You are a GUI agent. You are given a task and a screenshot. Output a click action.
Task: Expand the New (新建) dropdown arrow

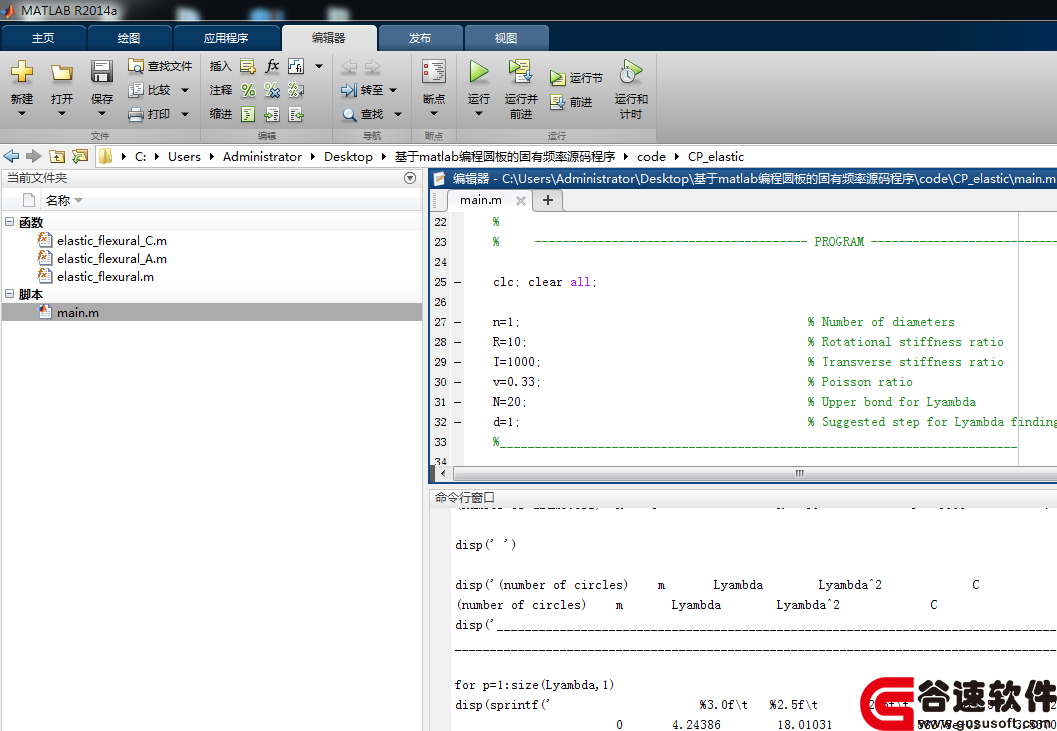(x=22, y=113)
